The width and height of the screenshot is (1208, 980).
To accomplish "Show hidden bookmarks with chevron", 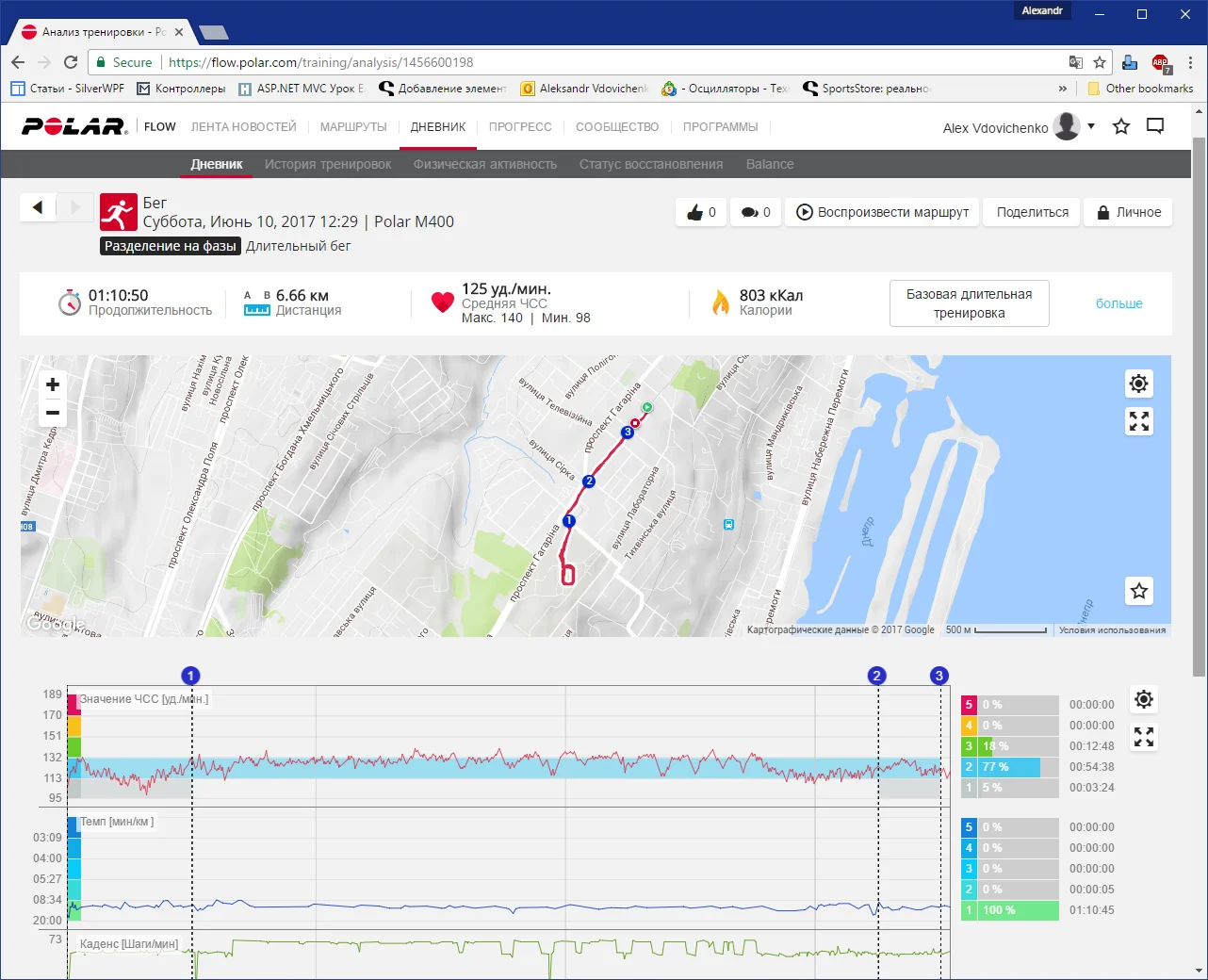I will 1063,89.
